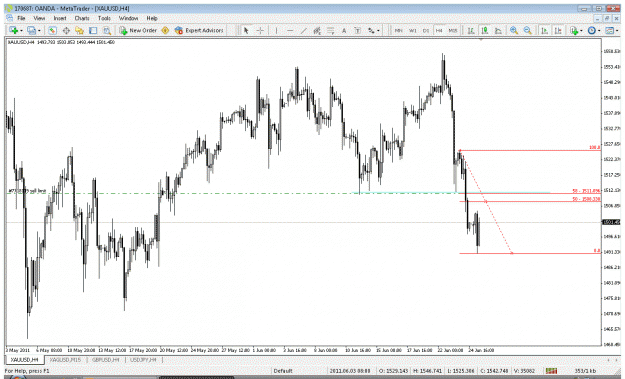Select the Crosshair tool
The image size is (625, 379).
[260, 30]
